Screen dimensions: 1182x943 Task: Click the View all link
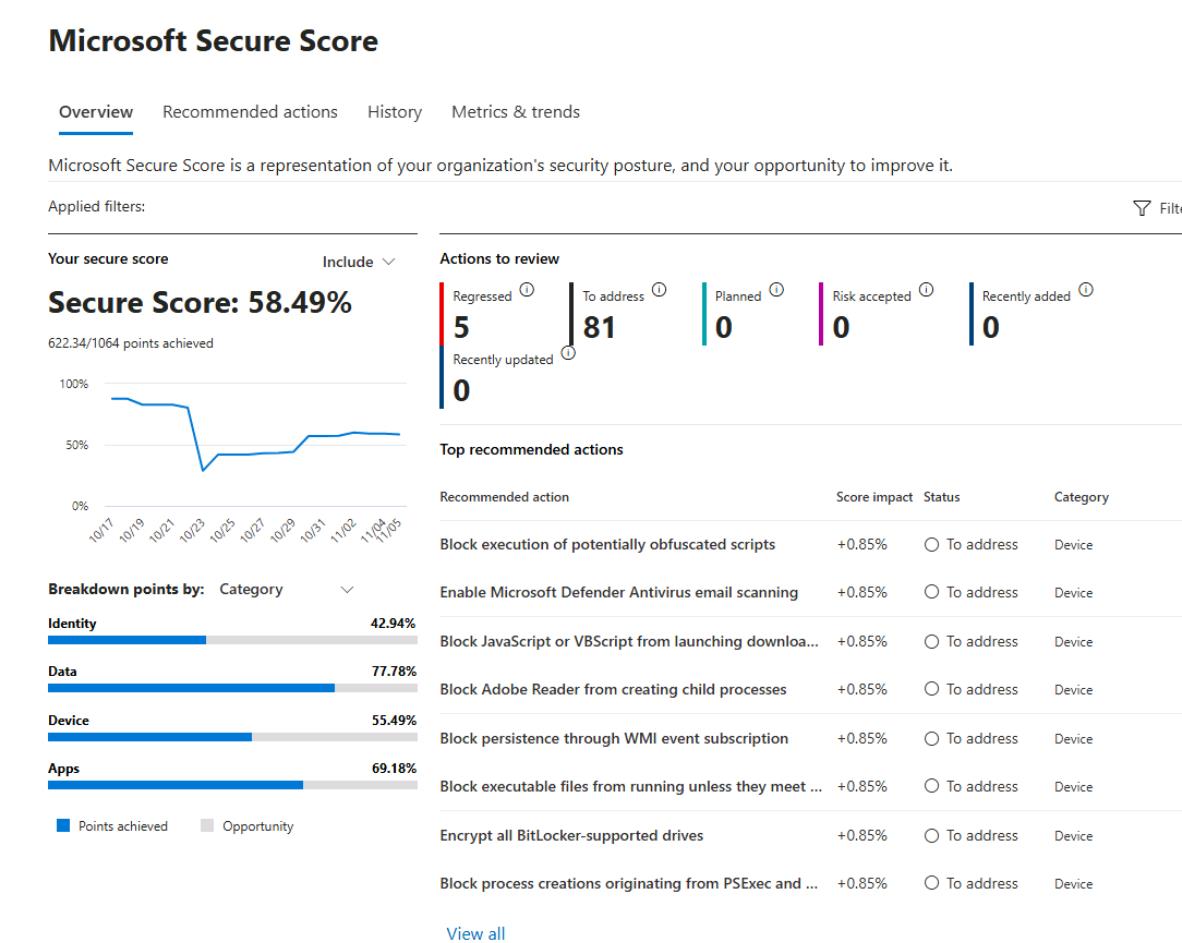472,934
